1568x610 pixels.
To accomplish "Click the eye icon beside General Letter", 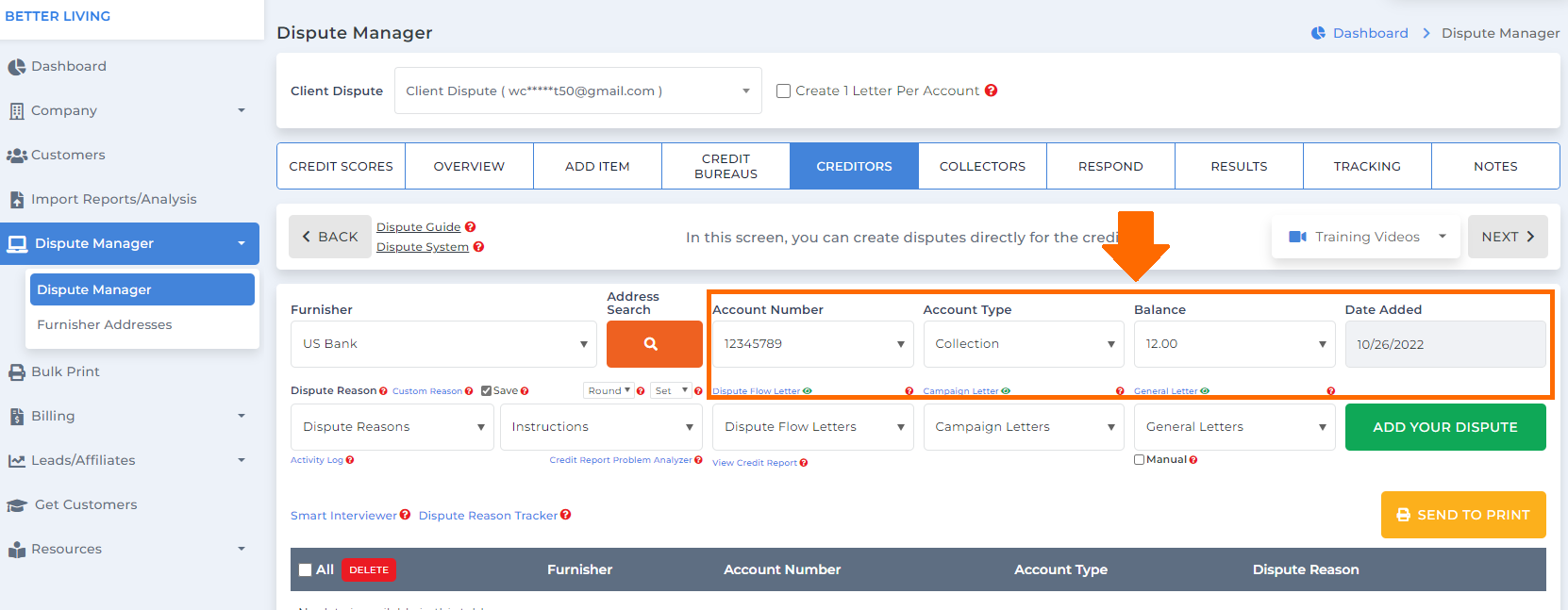I will coord(1205,391).
